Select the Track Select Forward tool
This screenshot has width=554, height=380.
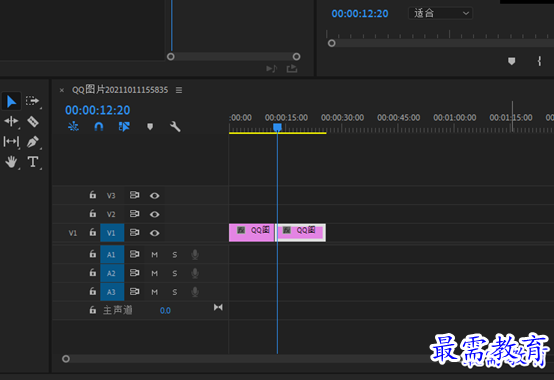tap(32, 101)
